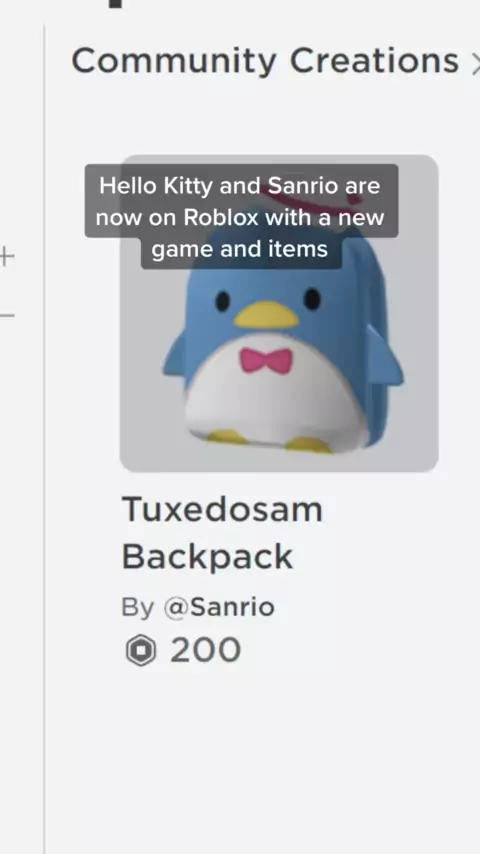Click the word Backpack in item title
The image size is (480, 854).
click(207, 557)
